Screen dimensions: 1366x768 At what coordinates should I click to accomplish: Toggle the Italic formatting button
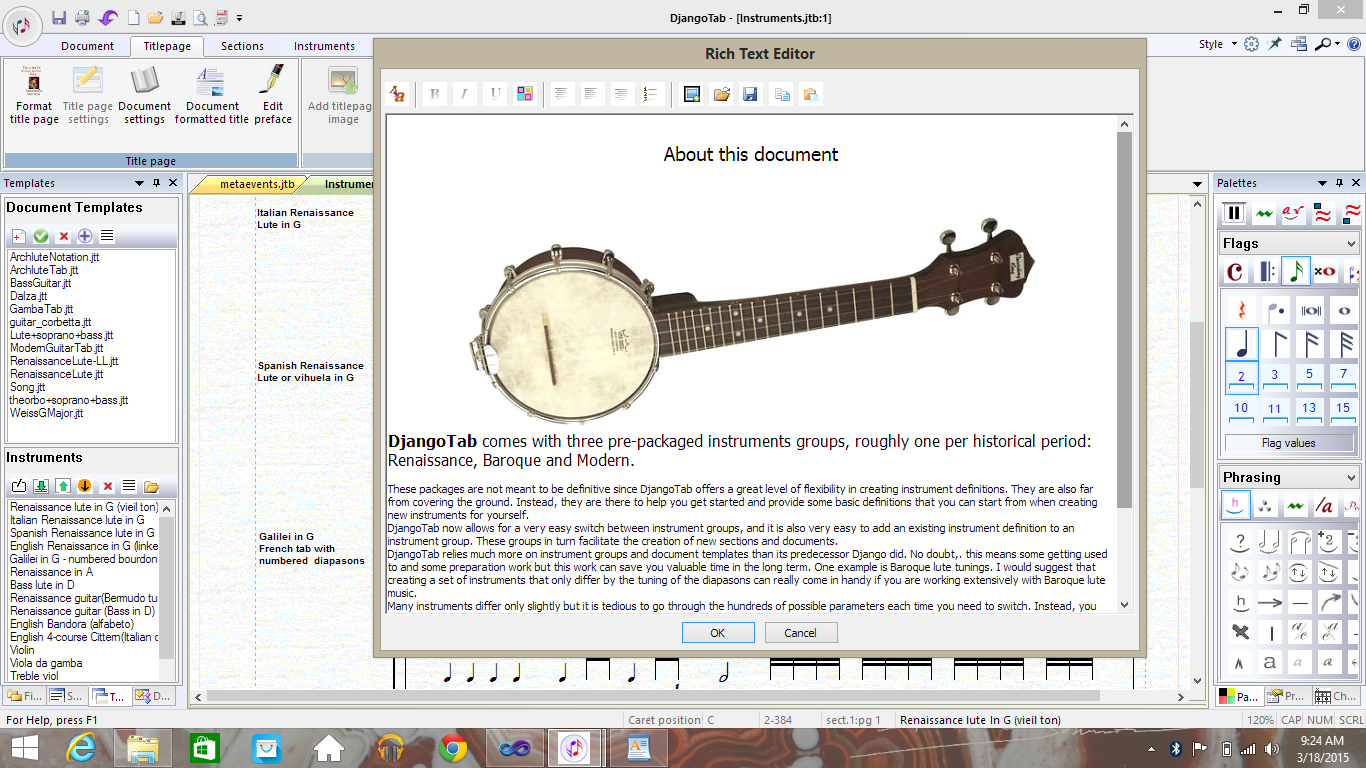464,94
